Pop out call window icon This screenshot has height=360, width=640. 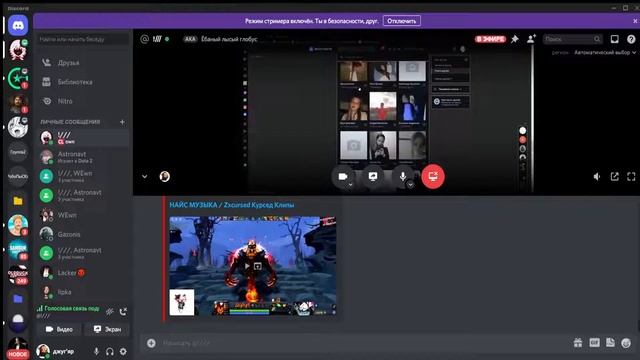(x=614, y=176)
